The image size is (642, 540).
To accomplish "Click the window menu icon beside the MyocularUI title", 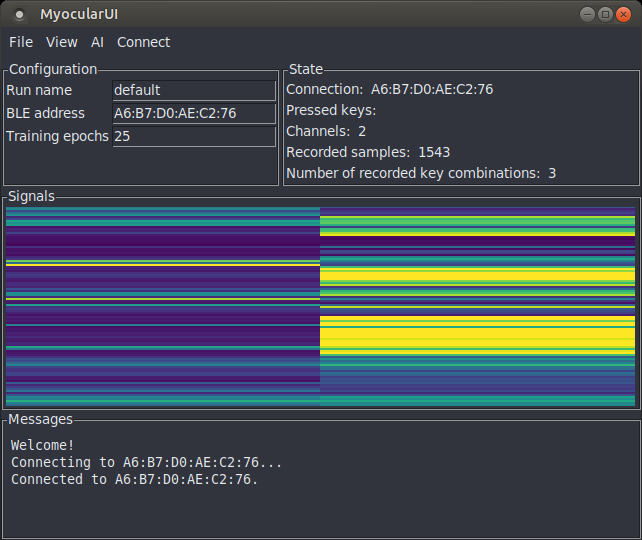I will pyautogui.click(x=19, y=15).
